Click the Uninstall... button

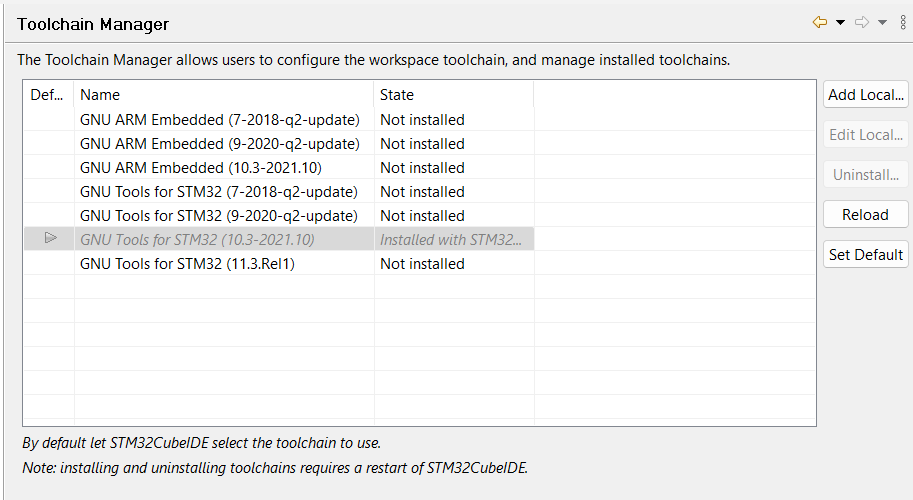click(x=866, y=175)
